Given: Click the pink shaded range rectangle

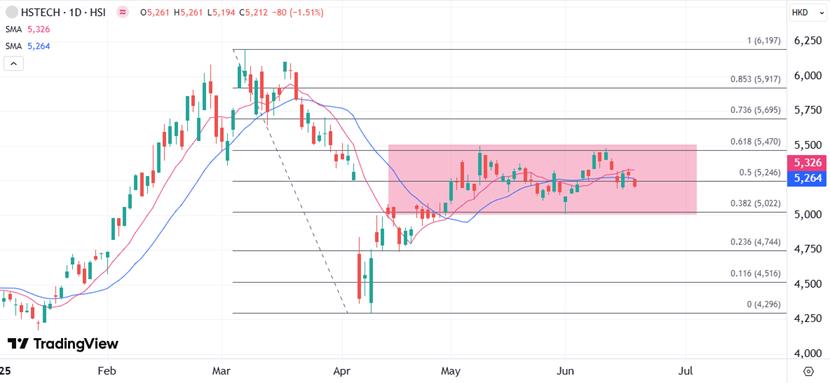Looking at the screenshot, I should pos(542,179).
